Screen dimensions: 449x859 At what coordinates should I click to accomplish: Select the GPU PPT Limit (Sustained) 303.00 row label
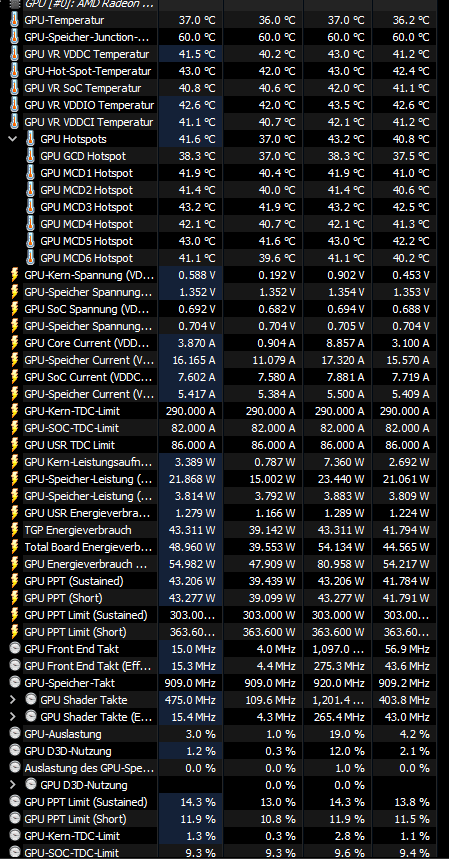(x=86, y=615)
